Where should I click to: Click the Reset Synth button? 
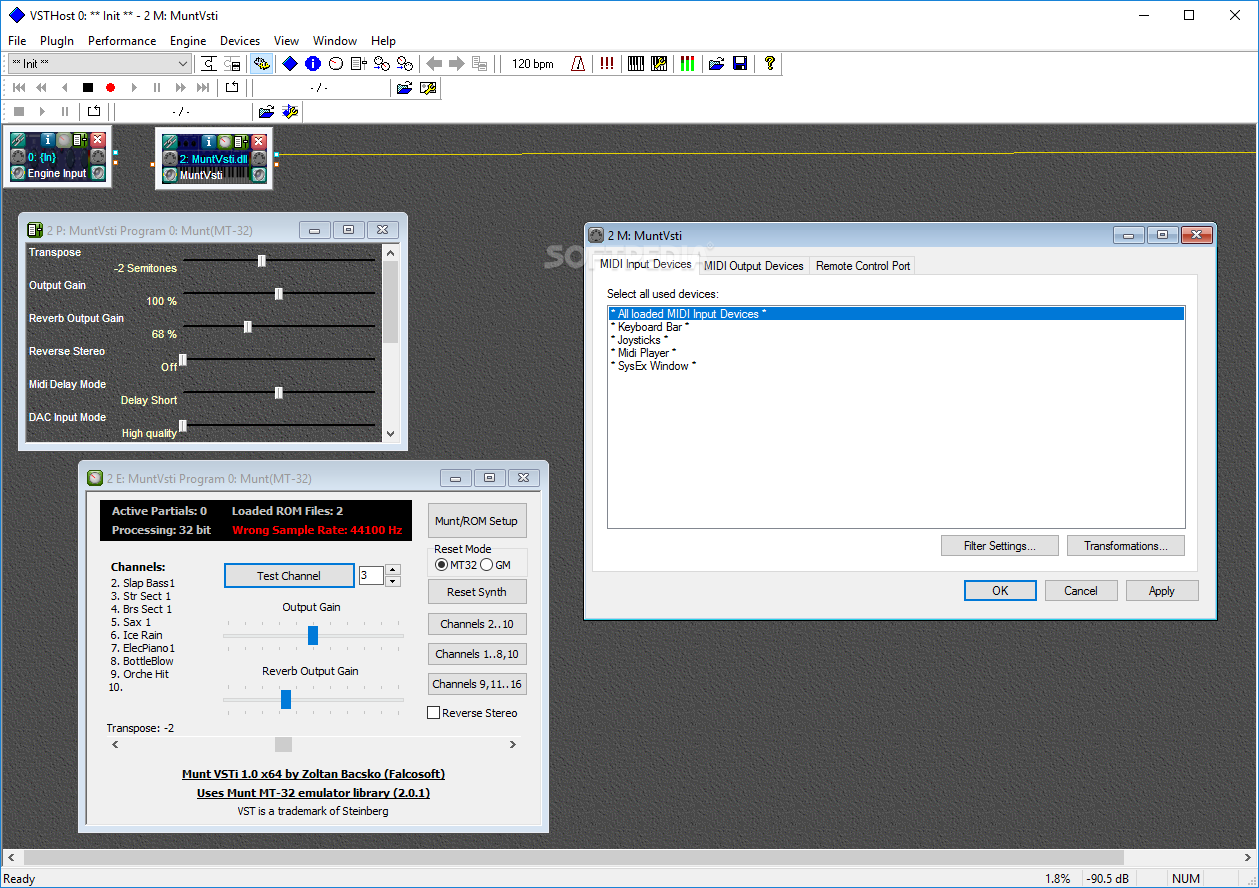point(477,592)
